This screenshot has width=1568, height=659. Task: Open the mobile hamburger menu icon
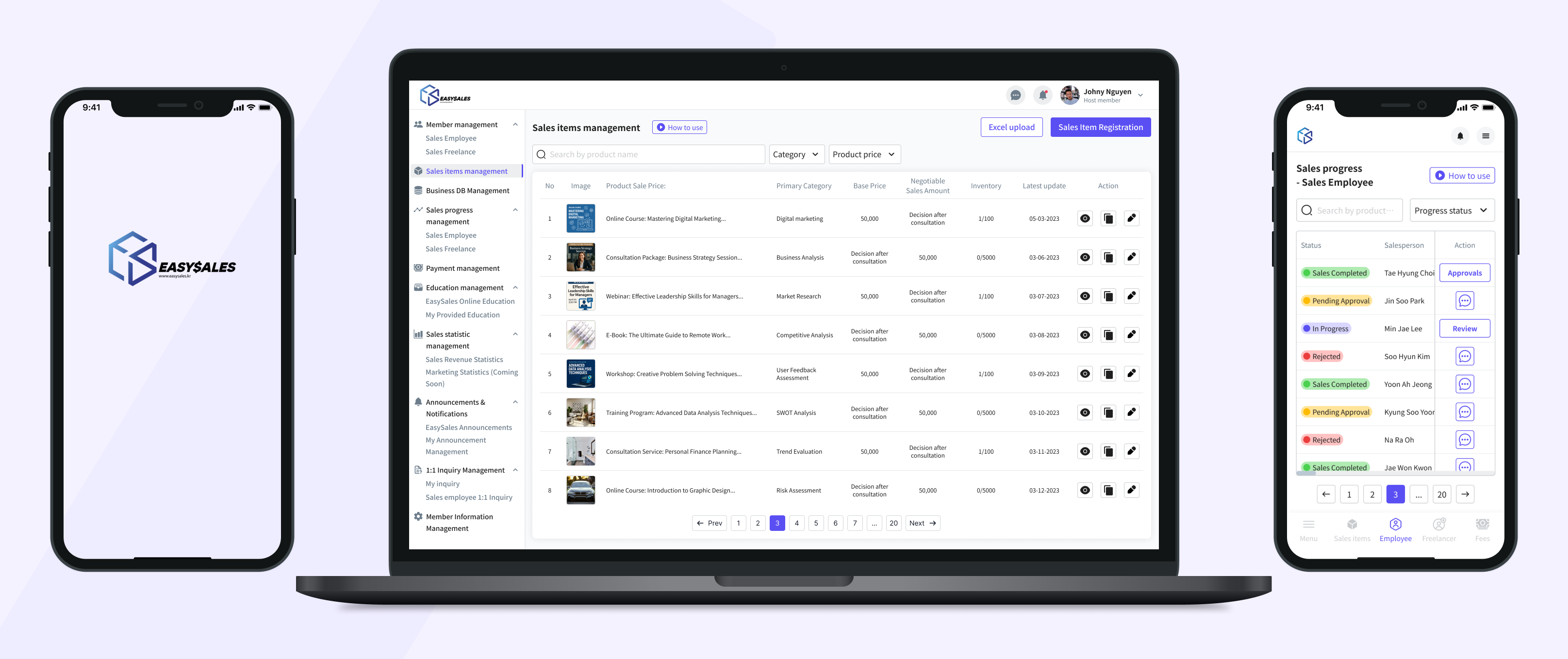pos(1485,136)
